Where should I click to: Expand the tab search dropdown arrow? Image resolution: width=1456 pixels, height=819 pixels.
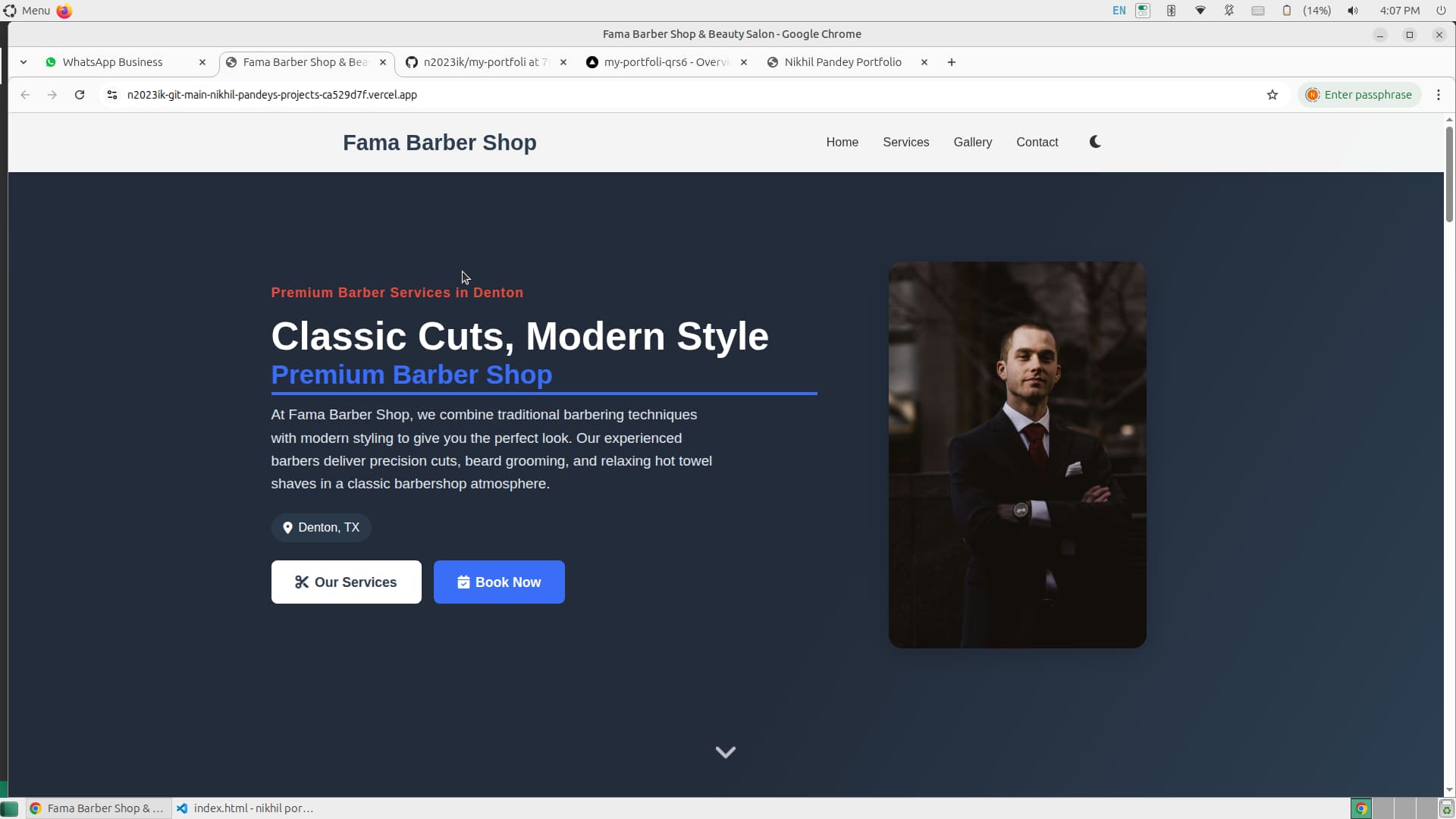pos(24,62)
